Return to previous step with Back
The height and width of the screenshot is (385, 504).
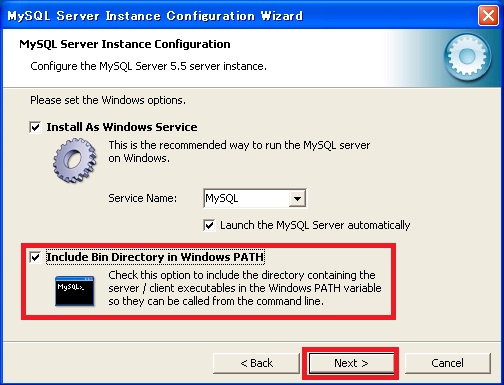point(256,363)
